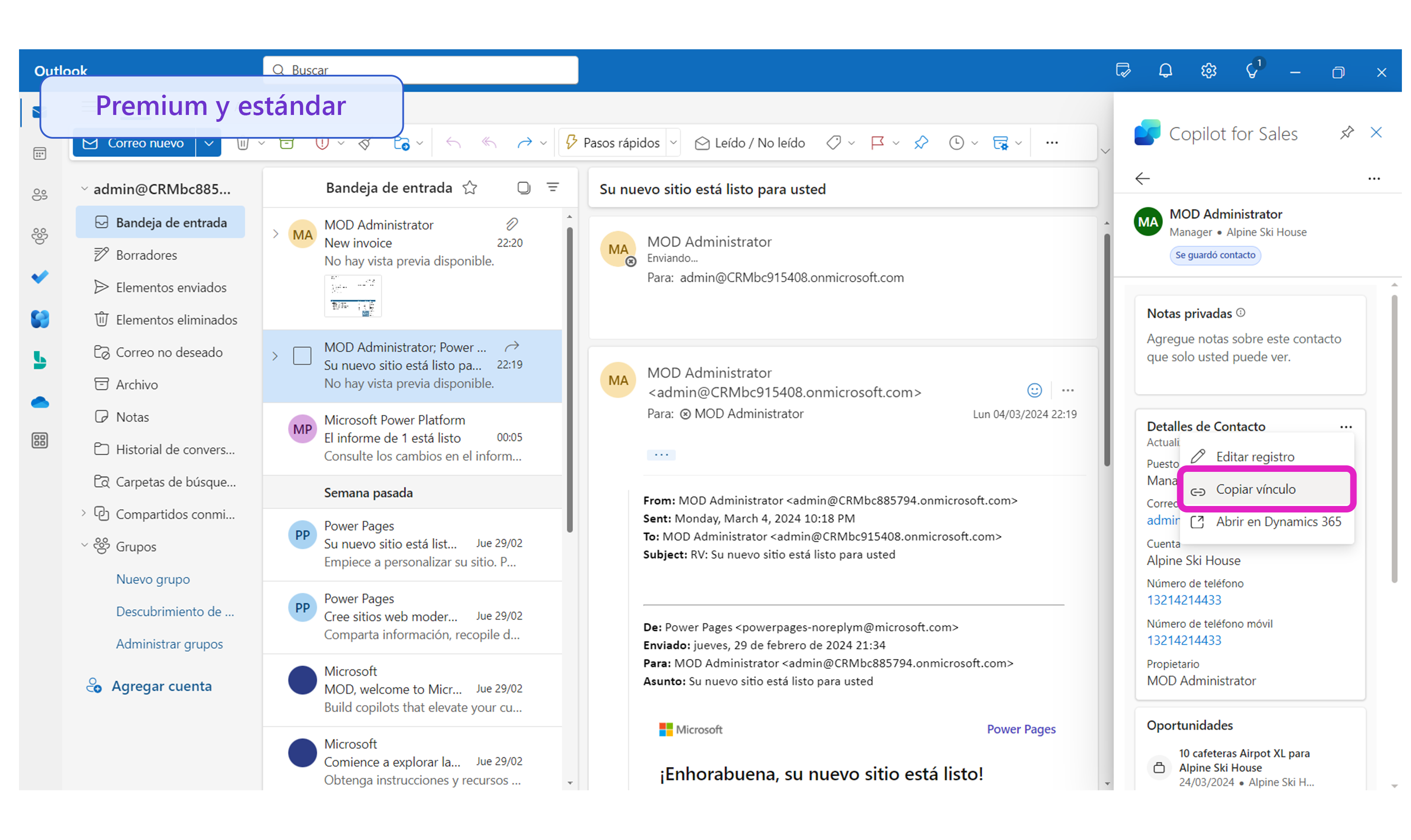This screenshot has height=840, width=1411.
Task: Collapse the Grupos section
Action: (84, 546)
